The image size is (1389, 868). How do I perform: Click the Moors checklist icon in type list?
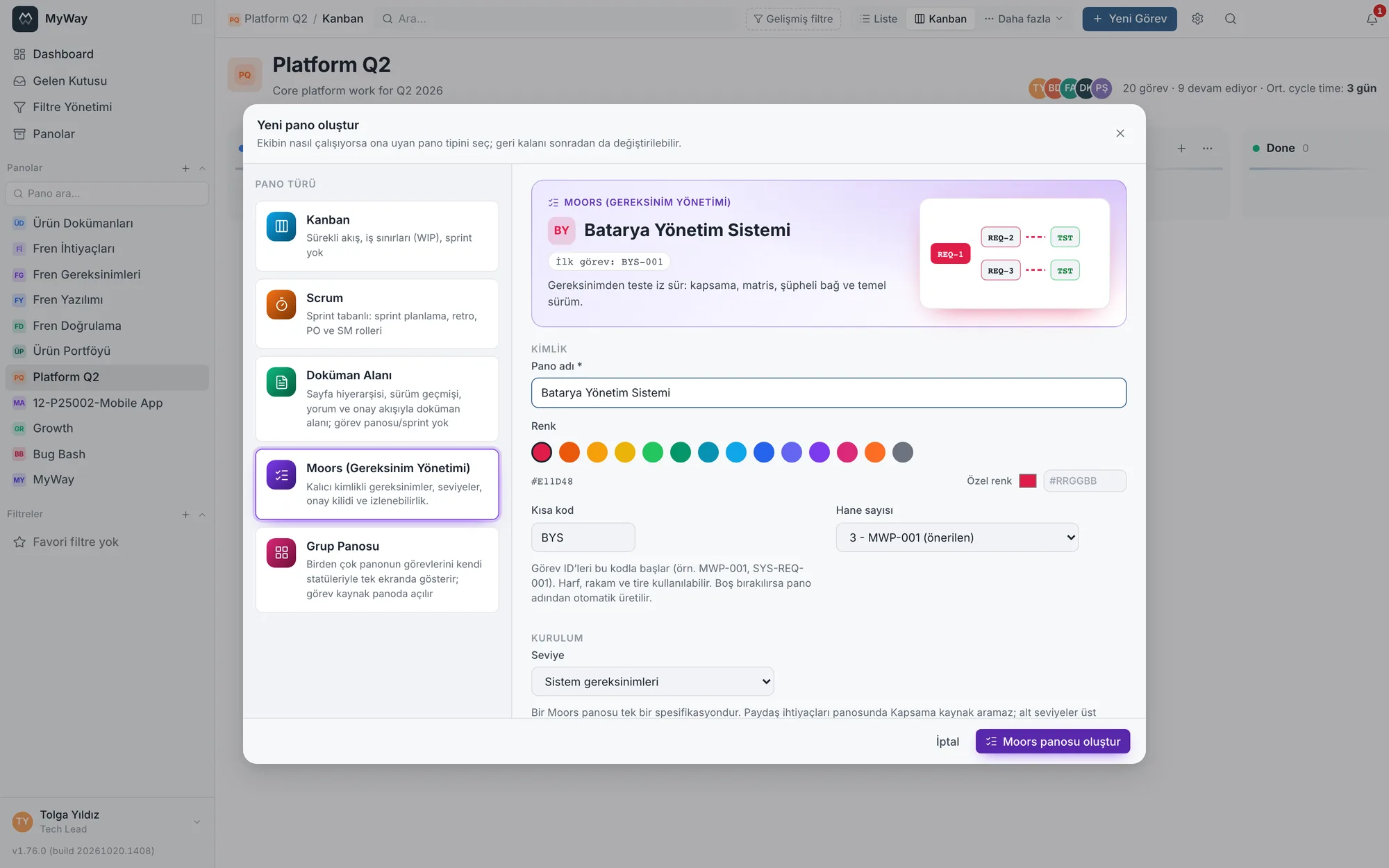click(281, 475)
